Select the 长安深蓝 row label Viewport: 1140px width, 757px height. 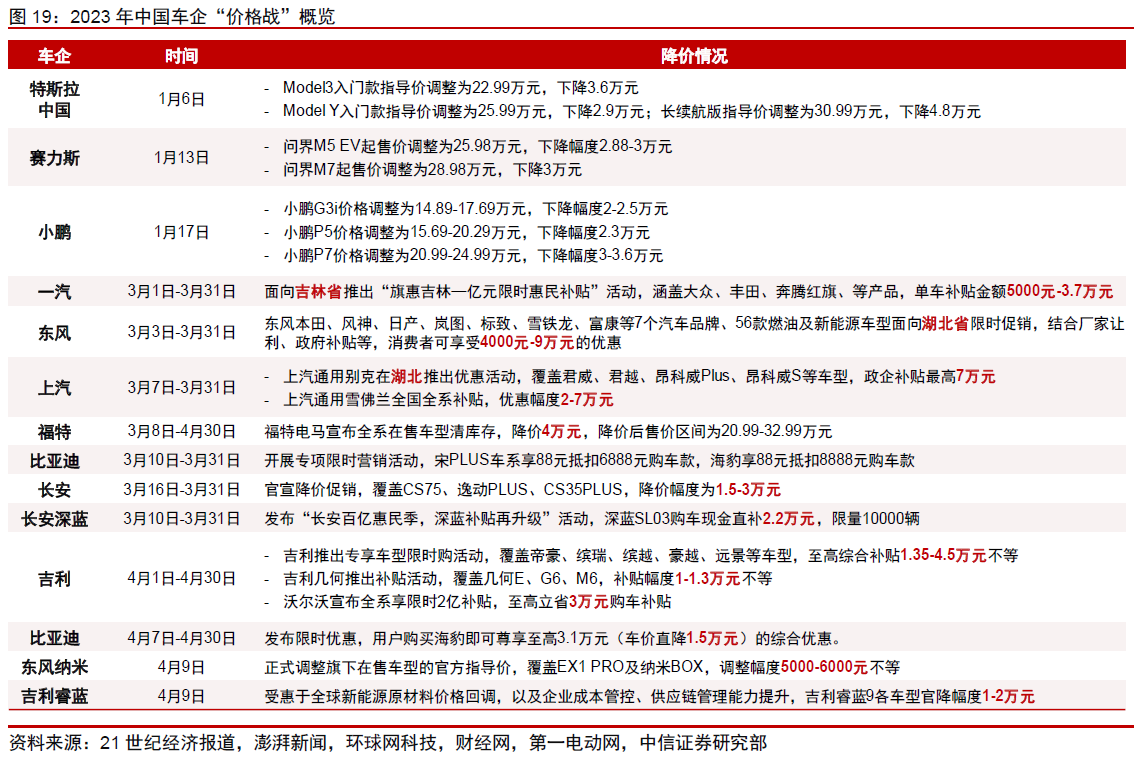55,519
